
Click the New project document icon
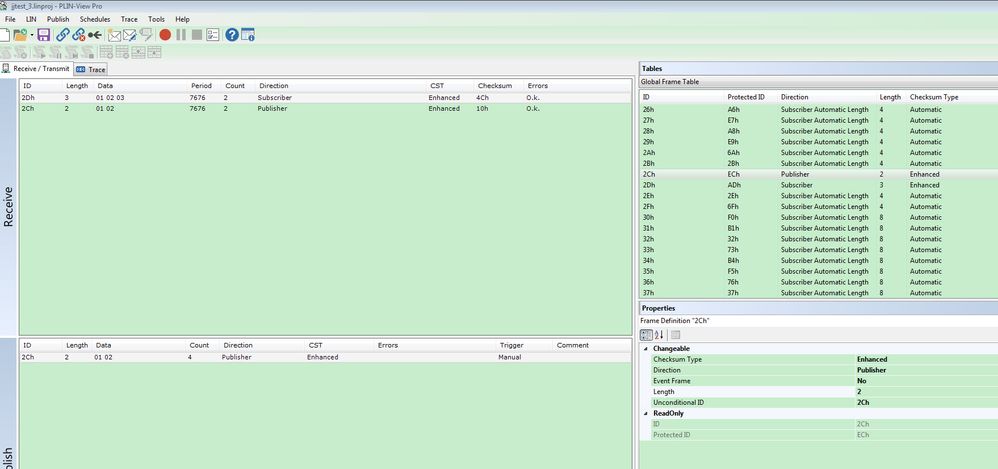4,34
